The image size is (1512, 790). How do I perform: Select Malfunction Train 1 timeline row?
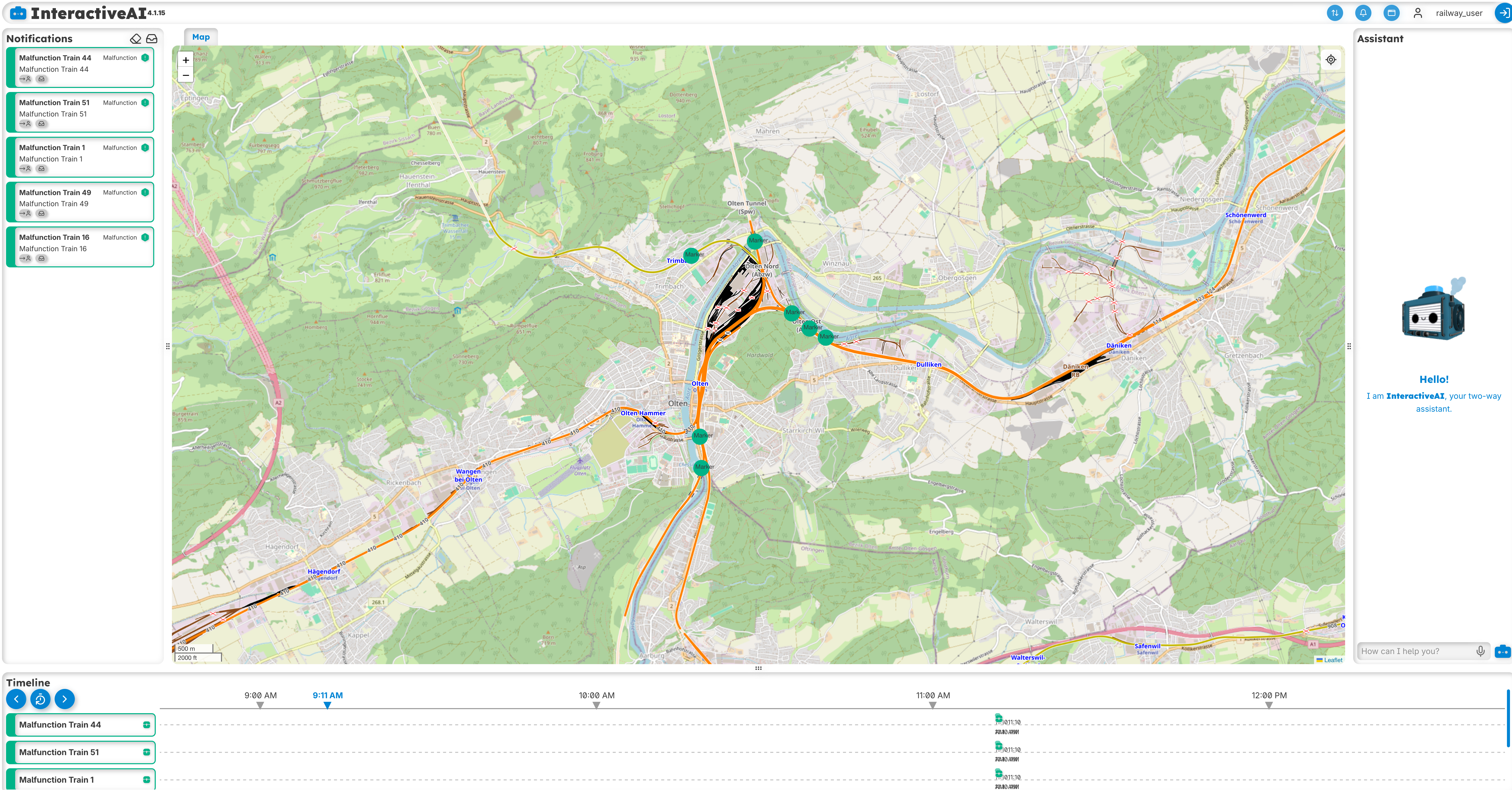pyautogui.click(x=81, y=779)
